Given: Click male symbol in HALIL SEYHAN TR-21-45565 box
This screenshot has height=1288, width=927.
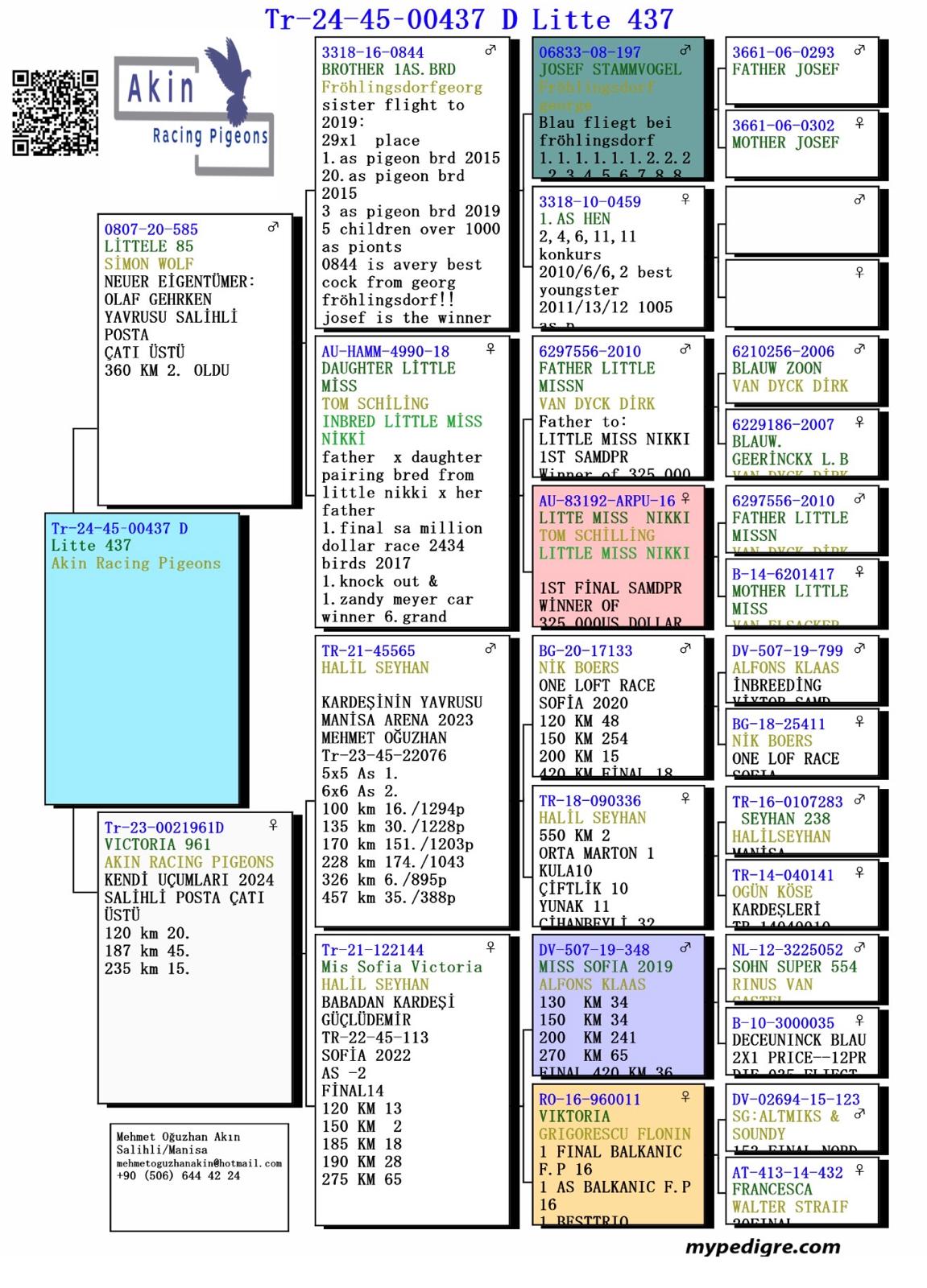Looking at the screenshot, I should pyautogui.click(x=490, y=649).
